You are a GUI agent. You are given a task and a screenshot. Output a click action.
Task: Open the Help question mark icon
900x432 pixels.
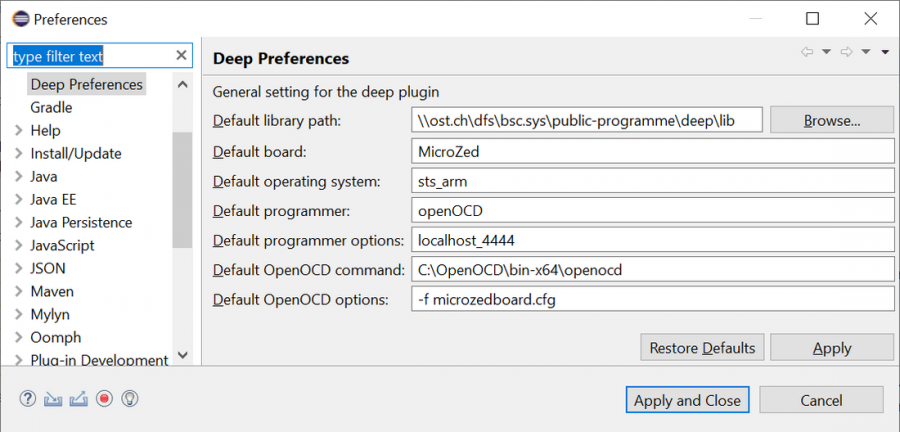(x=27, y=399)
